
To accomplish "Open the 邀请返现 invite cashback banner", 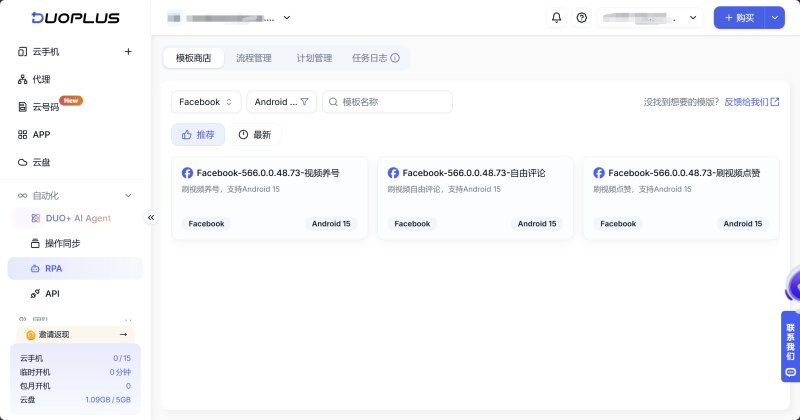I will 76,334.
